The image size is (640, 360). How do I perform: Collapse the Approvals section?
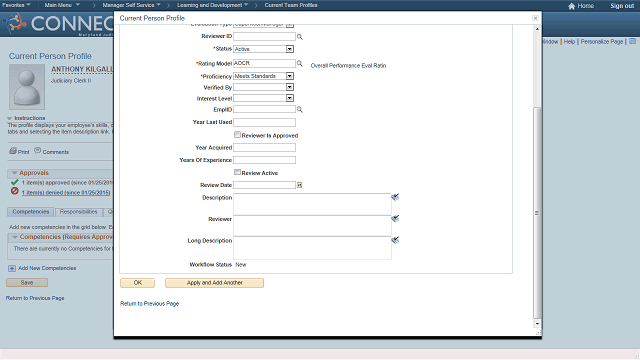click(14, 173)
